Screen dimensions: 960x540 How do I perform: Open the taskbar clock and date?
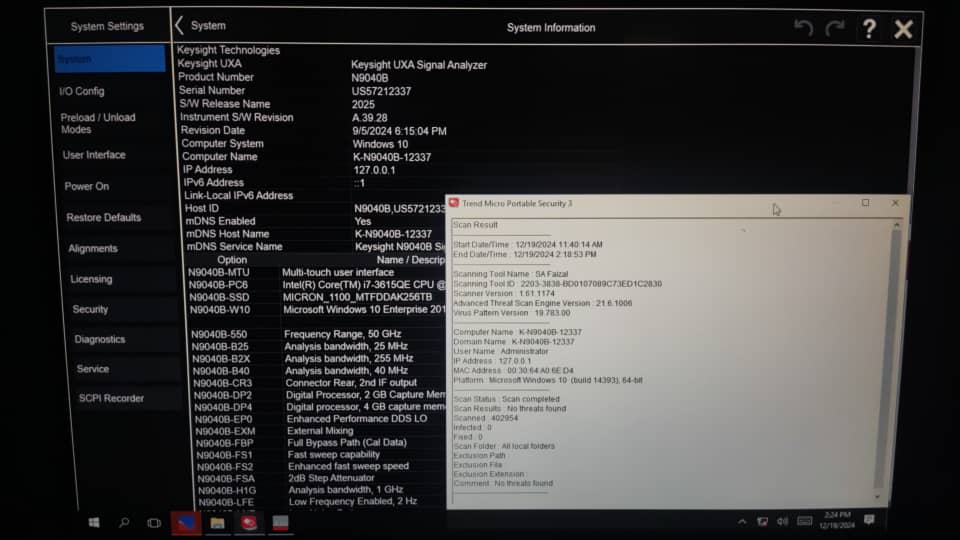(x=838, y=520)
